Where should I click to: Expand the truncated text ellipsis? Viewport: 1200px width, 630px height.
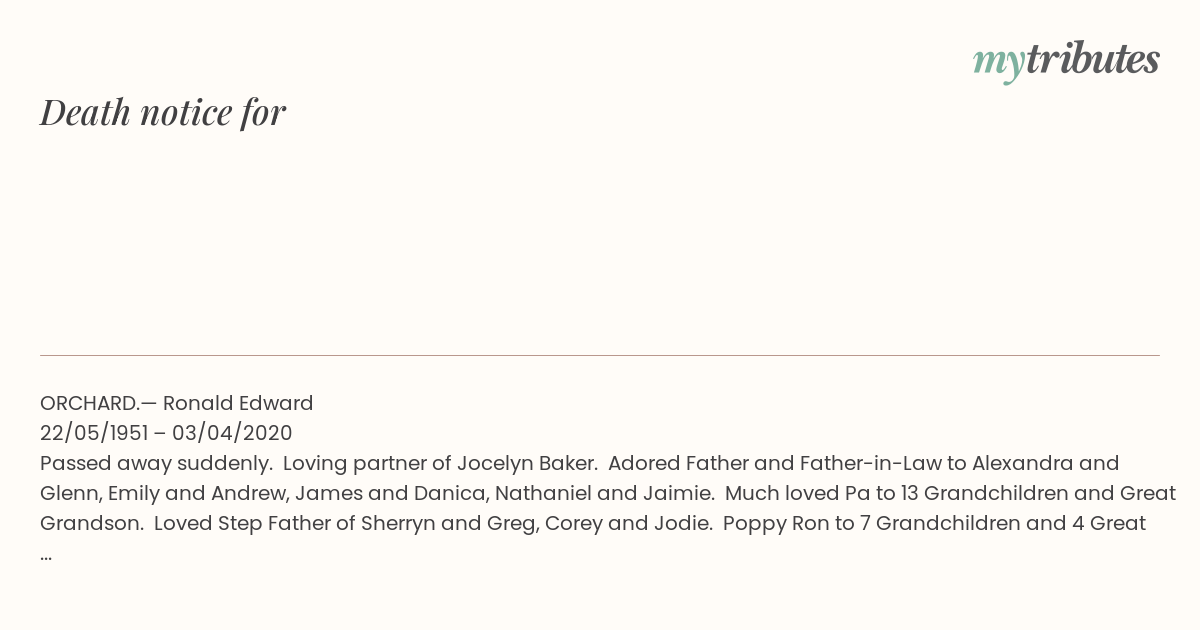46,555
